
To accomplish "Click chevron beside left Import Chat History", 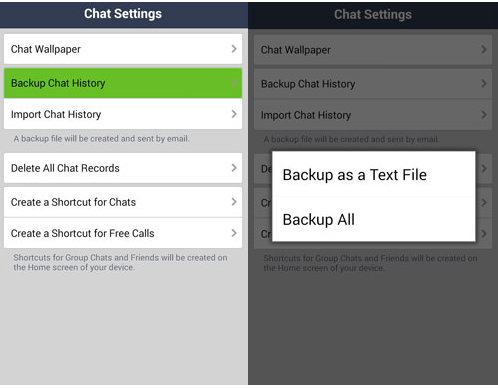I will click(234, 114).
